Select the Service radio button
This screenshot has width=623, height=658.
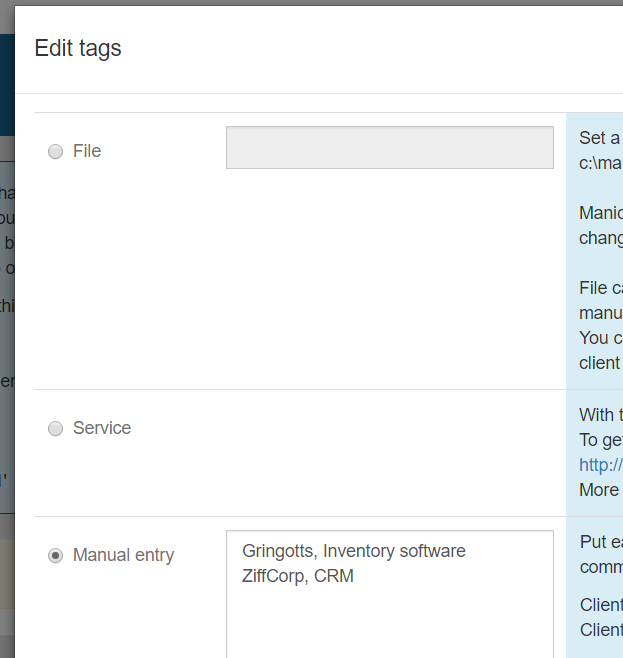coord(55,429)
